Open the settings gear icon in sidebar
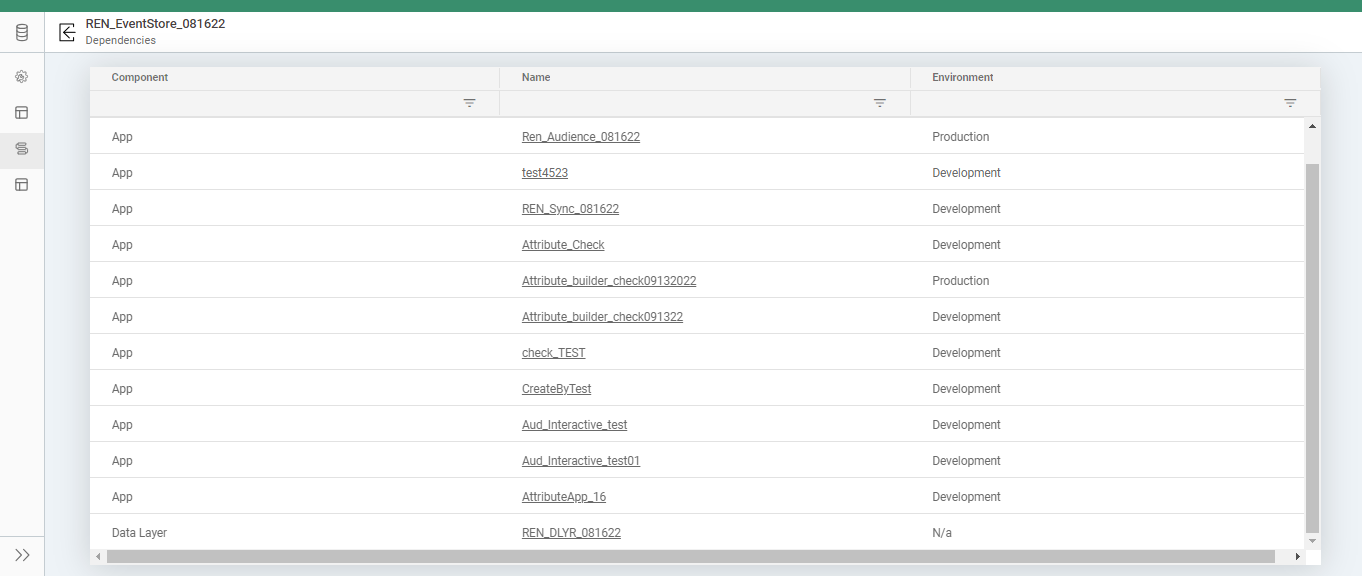 pyautogui.click(x=22, y=77)
